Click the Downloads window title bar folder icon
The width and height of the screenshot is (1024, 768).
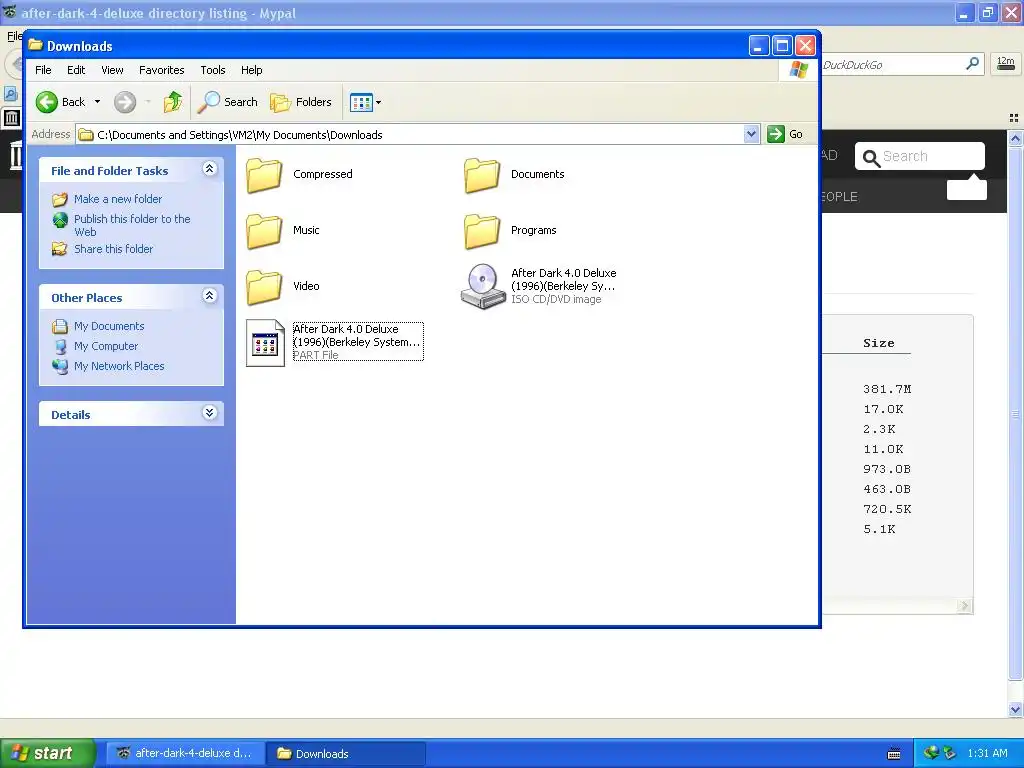[x=35, y=45]
